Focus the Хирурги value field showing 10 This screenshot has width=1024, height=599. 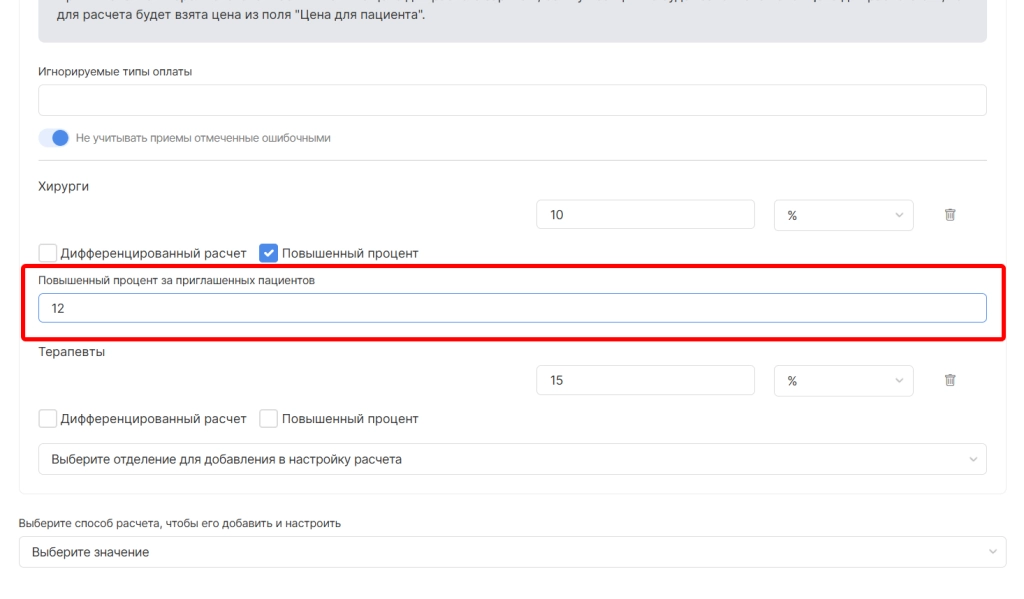[x=645, y=215]
